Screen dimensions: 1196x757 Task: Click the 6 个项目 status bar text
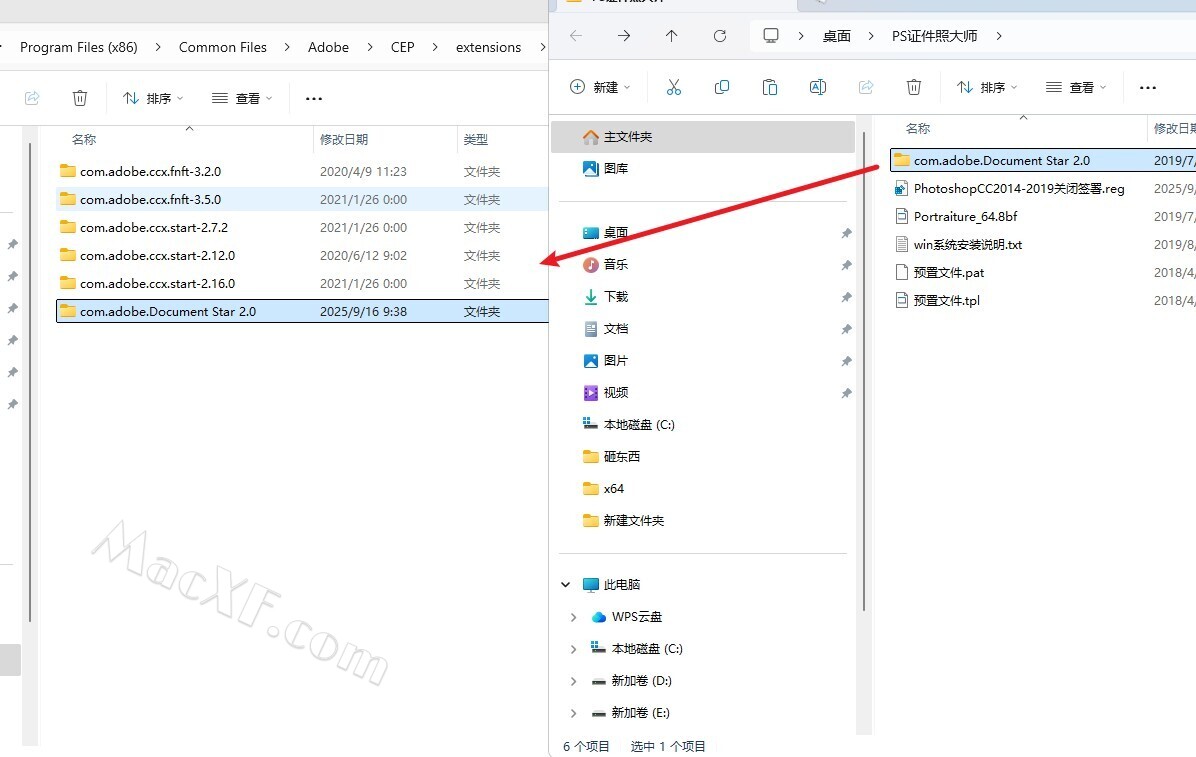pyautogui.click(x=586, y=746)
